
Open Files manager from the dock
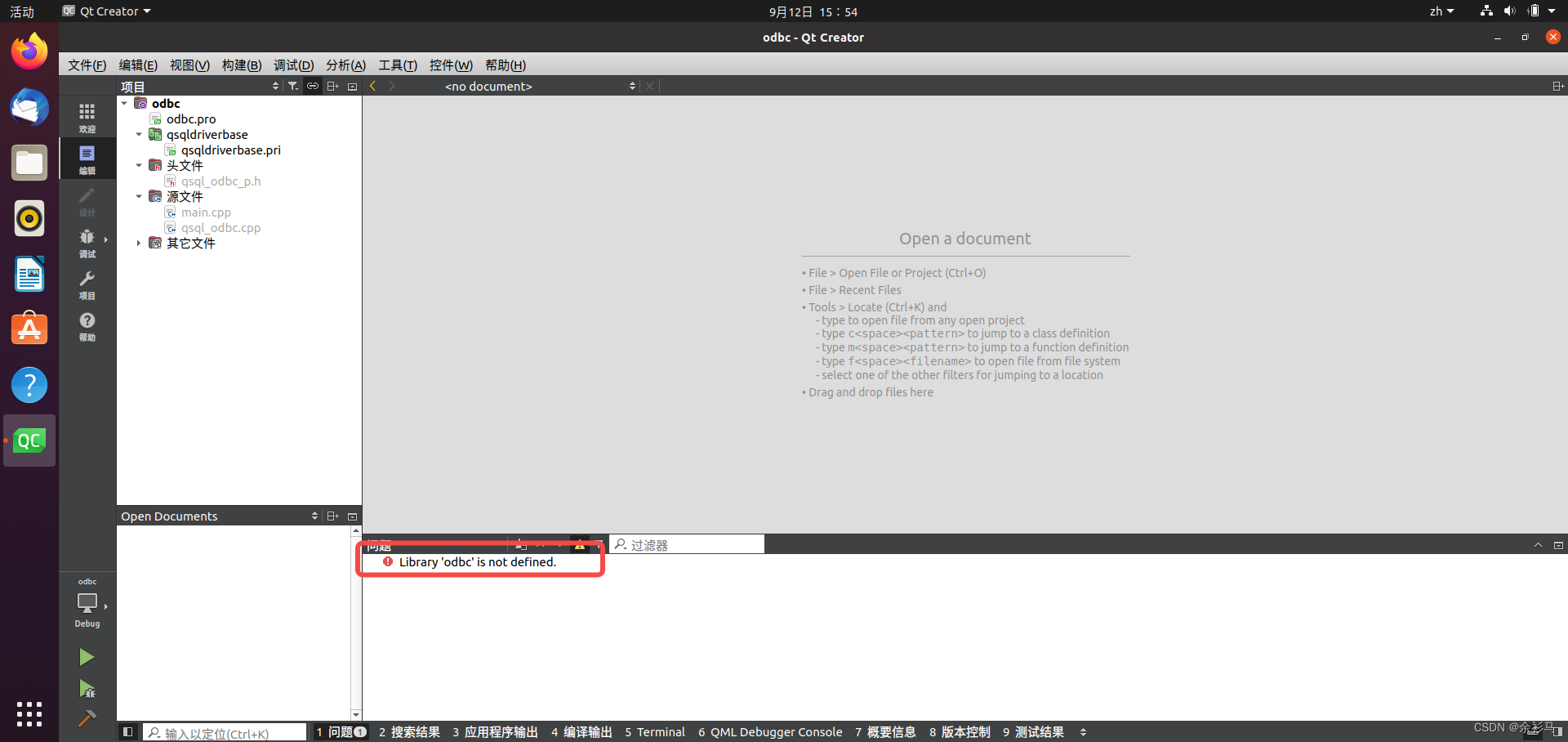[29, 163]
